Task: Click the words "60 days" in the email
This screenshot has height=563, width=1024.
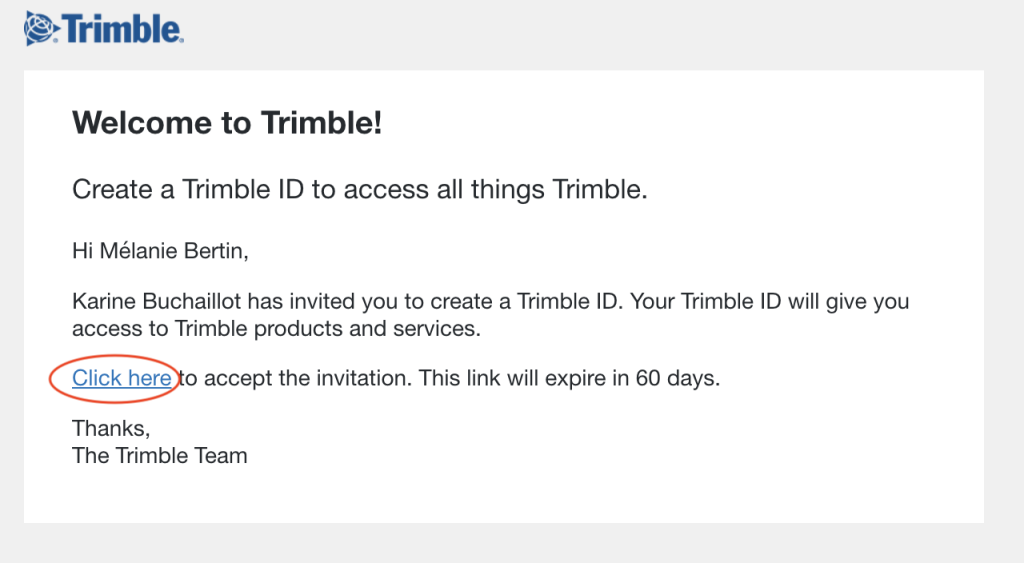Action: click(677, 378)
